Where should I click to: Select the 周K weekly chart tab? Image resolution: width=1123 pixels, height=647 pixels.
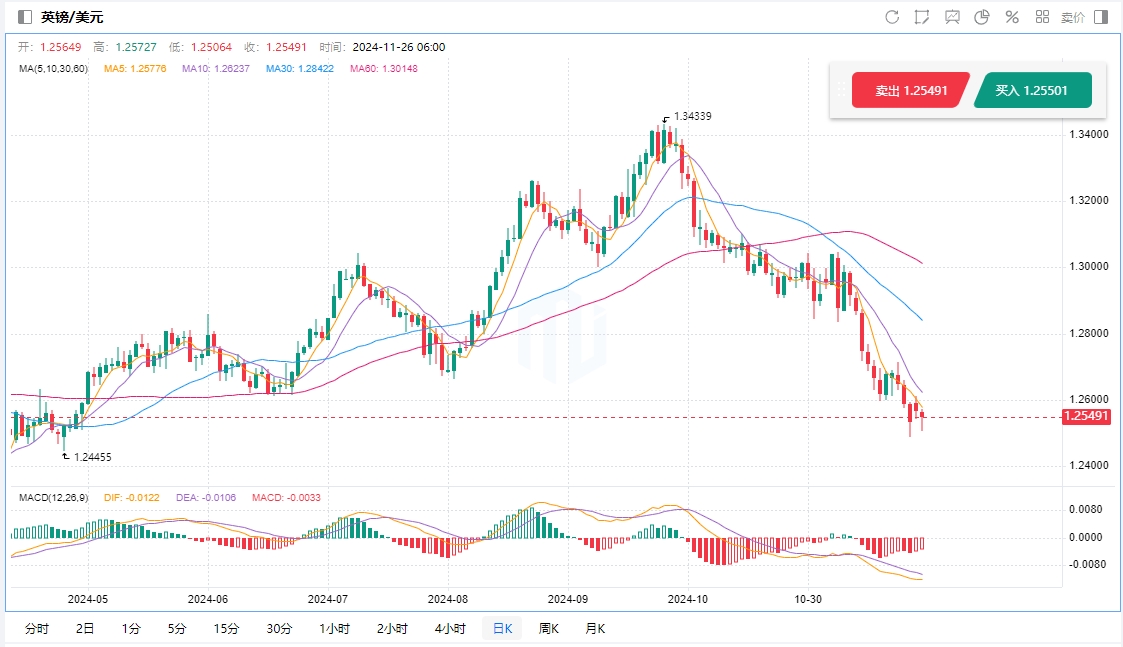[549, 629]
